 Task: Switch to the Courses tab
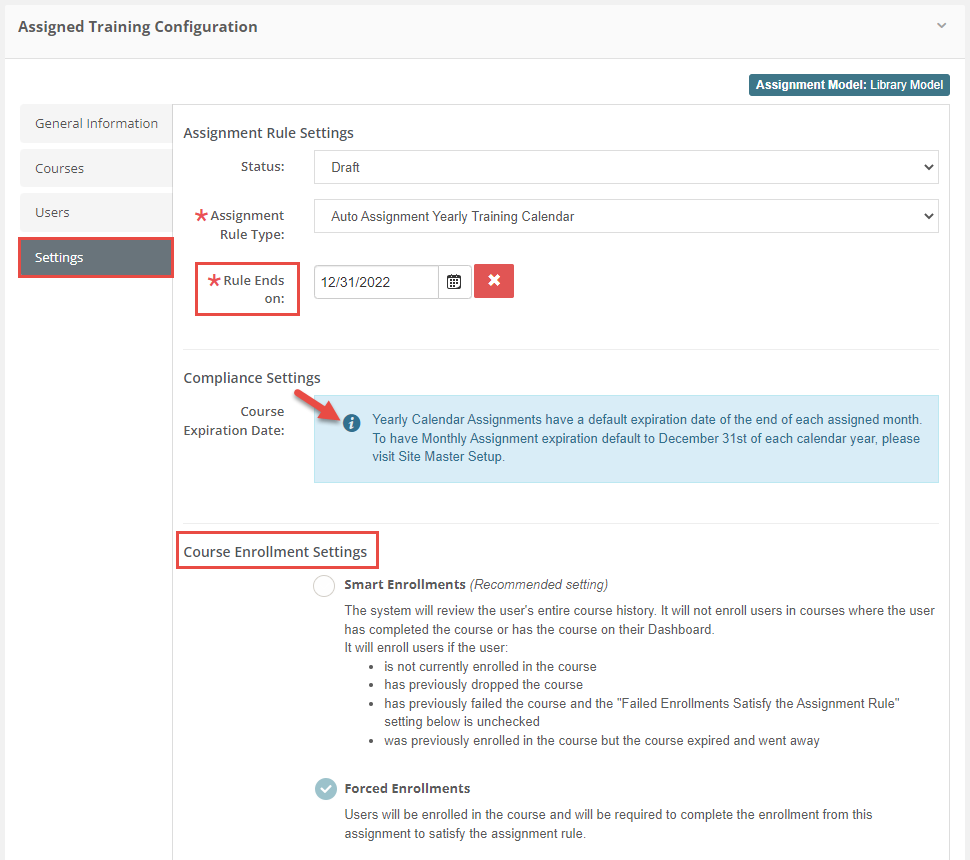point(95,168)
